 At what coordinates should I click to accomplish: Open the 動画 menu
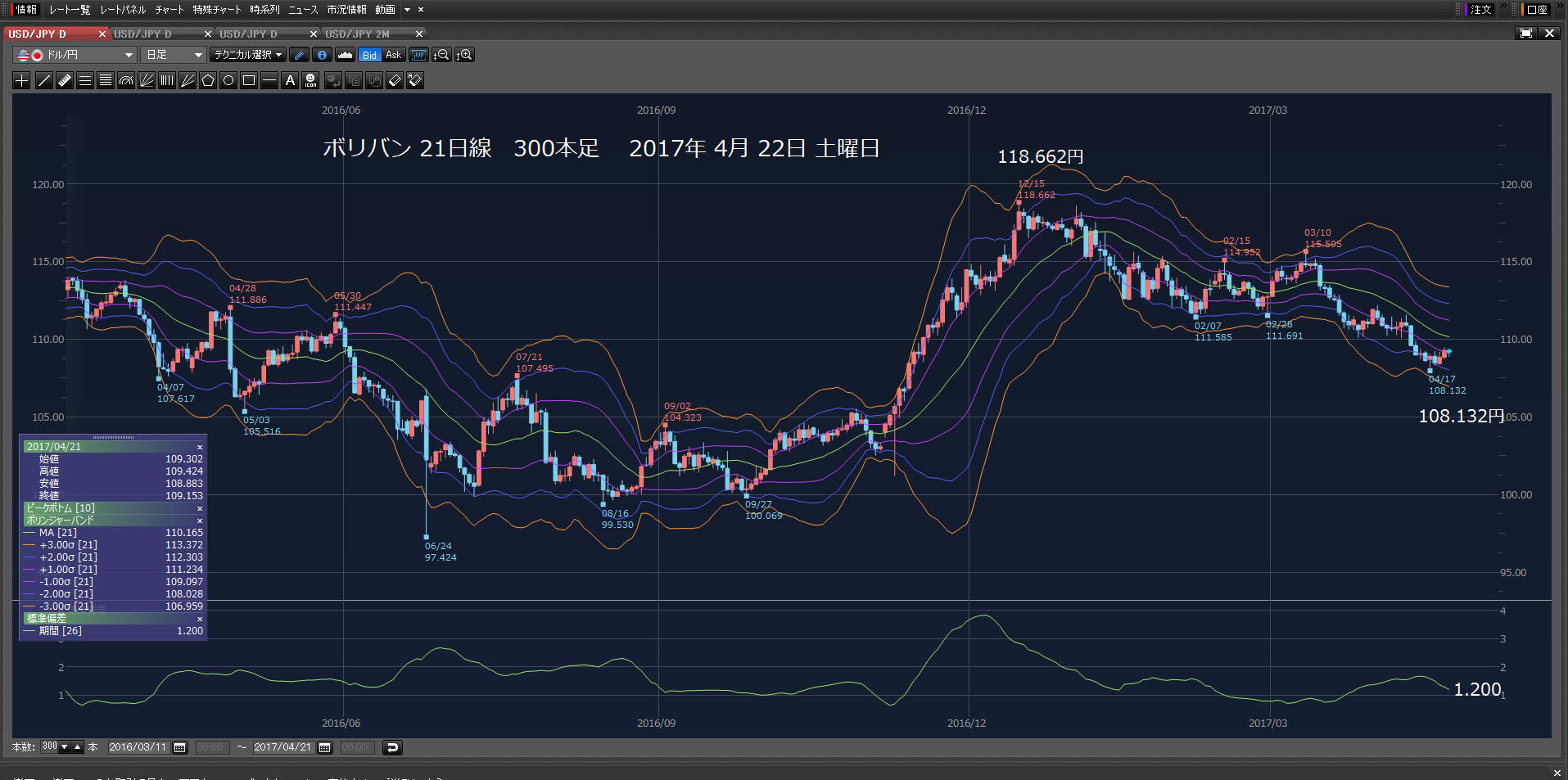click(x=386, y=10)
